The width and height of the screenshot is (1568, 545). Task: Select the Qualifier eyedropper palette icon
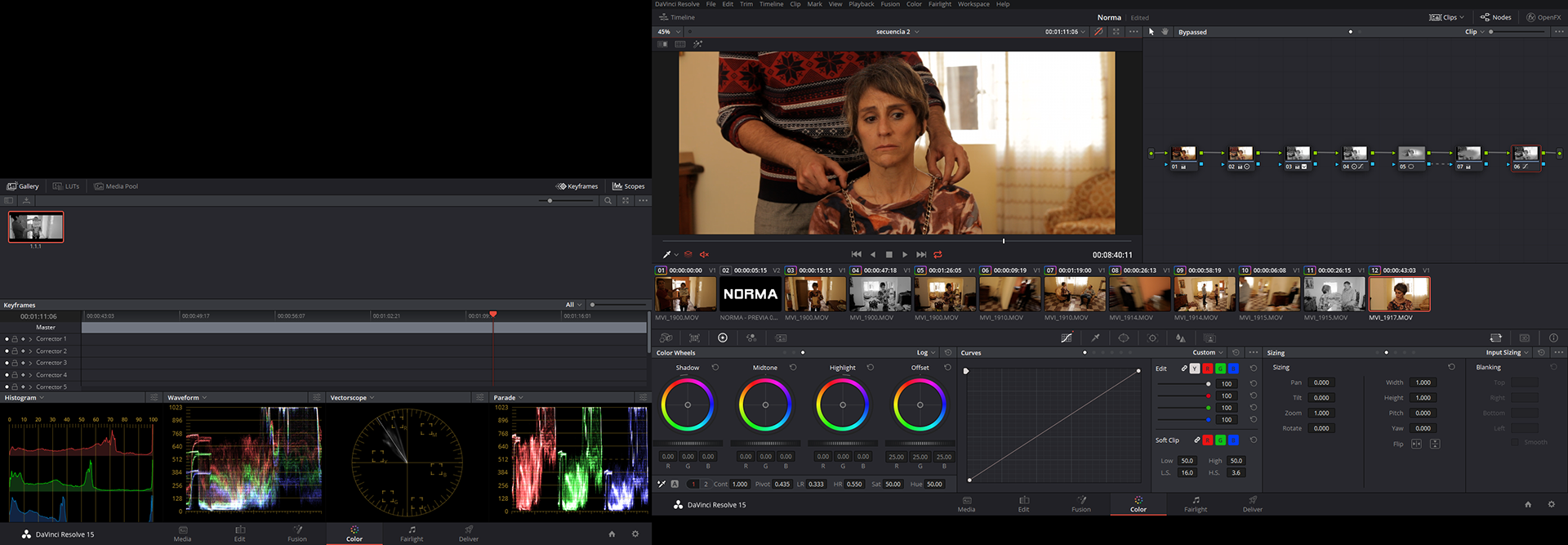point(1095,338)
